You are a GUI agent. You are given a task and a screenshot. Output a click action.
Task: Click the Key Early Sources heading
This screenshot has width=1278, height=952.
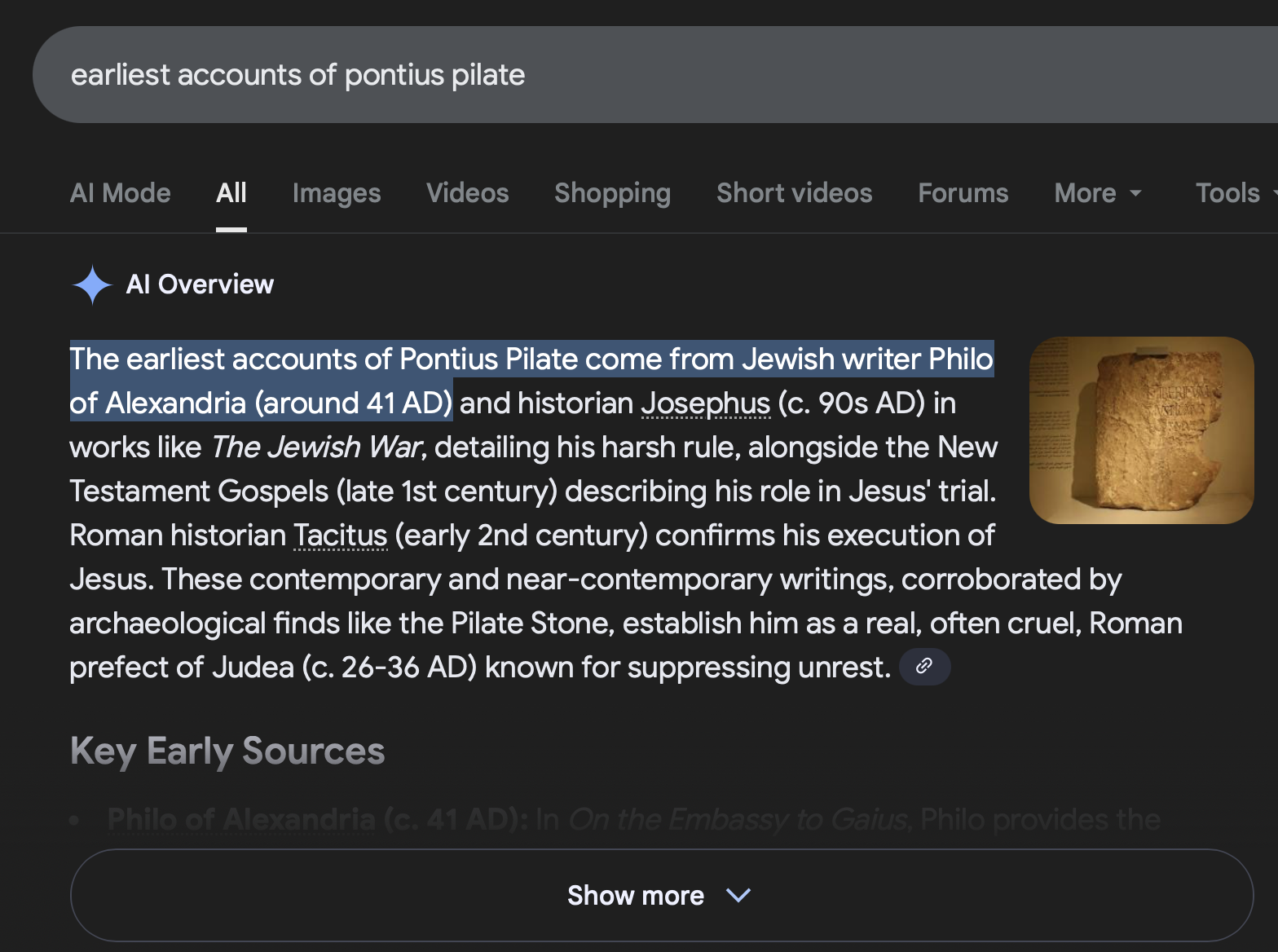click(x=227, y=751)
